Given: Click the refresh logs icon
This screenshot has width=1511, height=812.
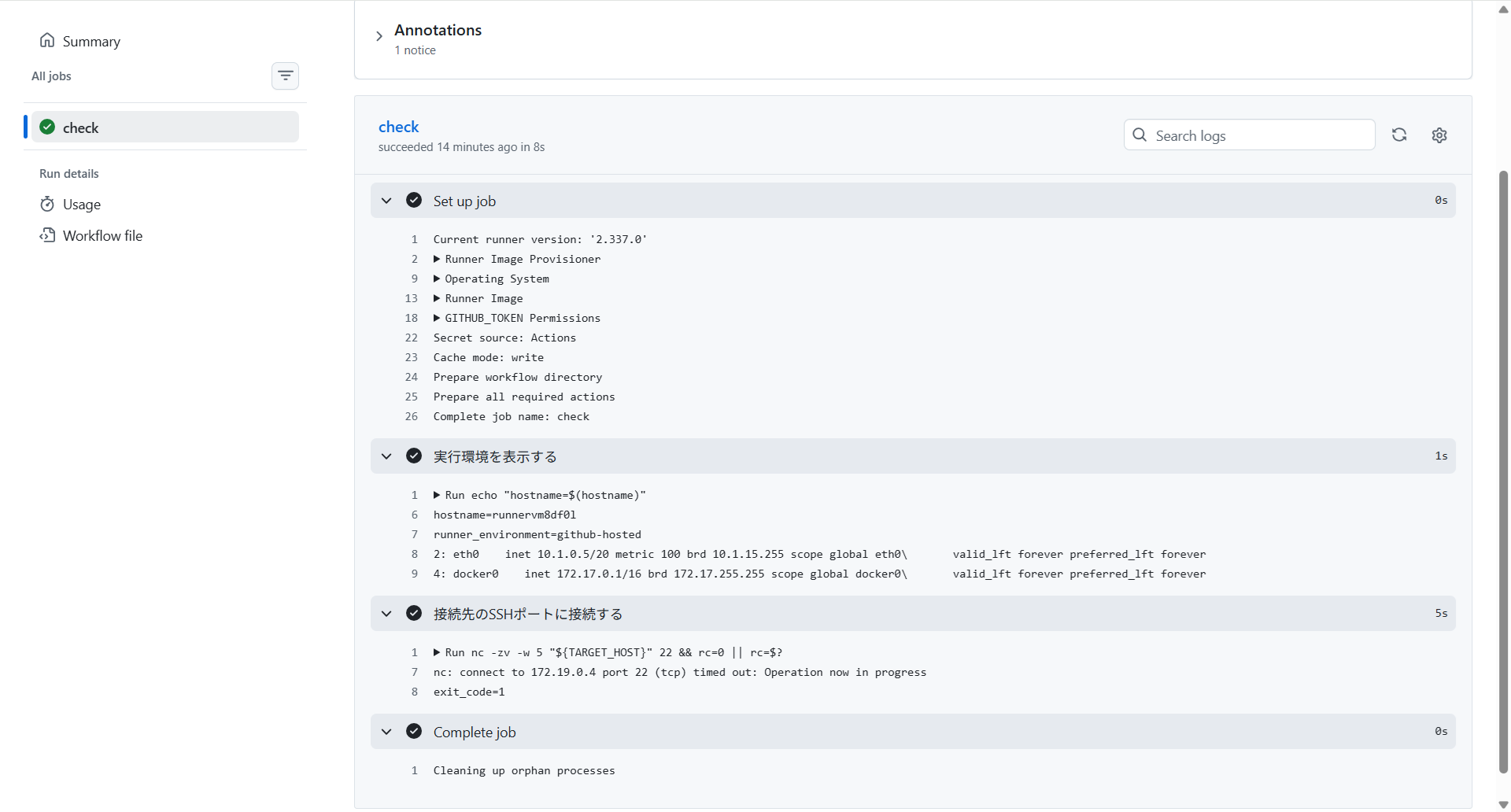Looking at the screenshot, I should tap(1399, 135).
